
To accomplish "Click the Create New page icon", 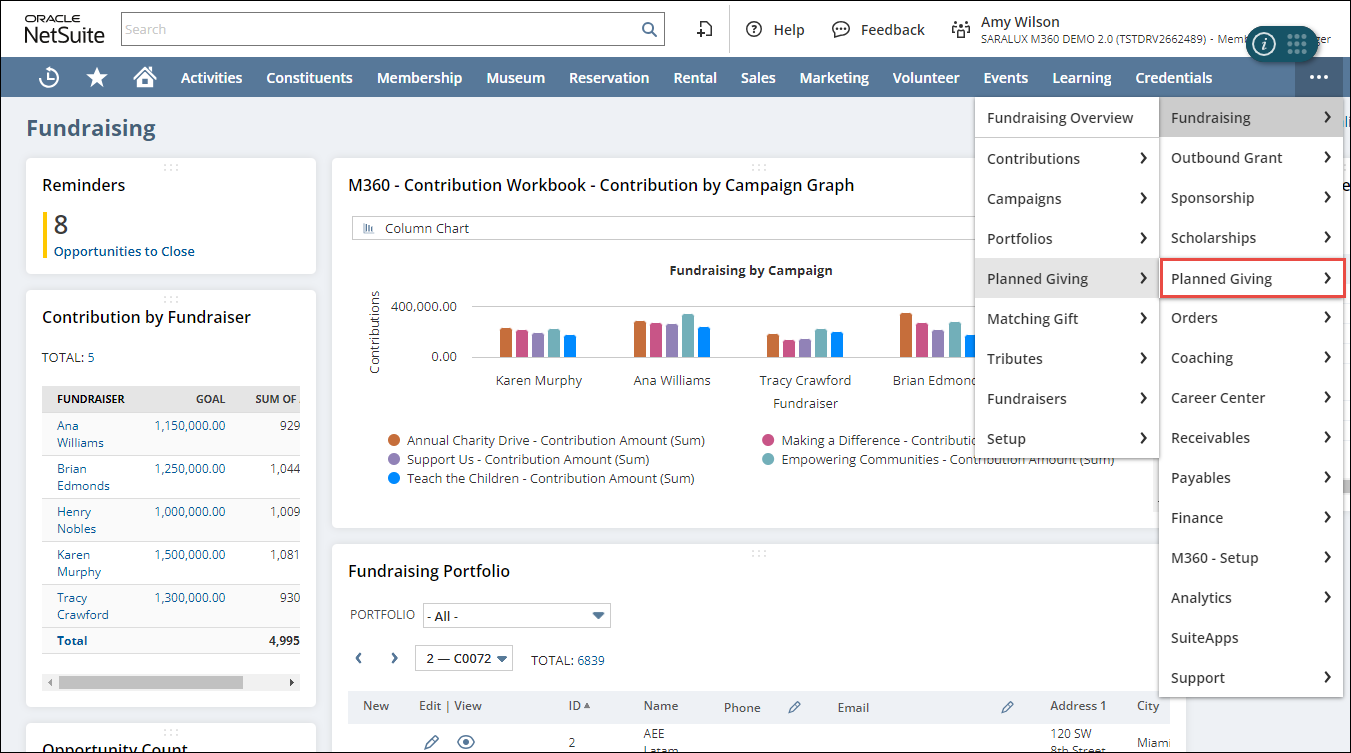I will tap(705, 30).
